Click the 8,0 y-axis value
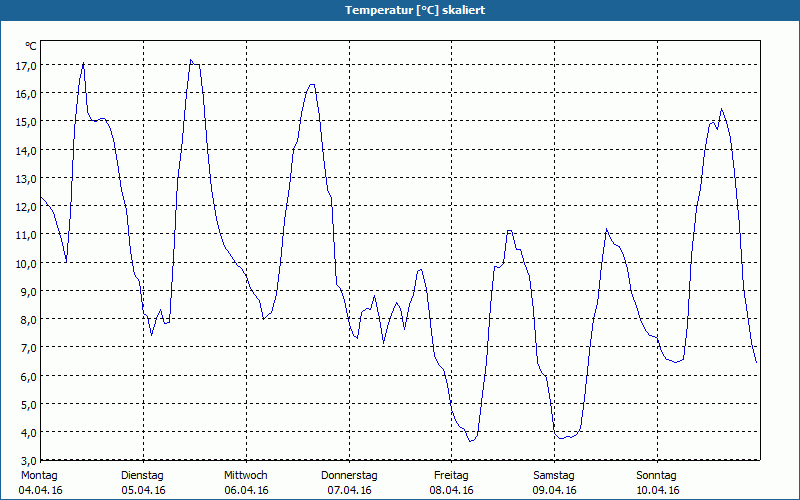This screenshot has width=800, height=500. pyautogui.click(x=29, y=320)
